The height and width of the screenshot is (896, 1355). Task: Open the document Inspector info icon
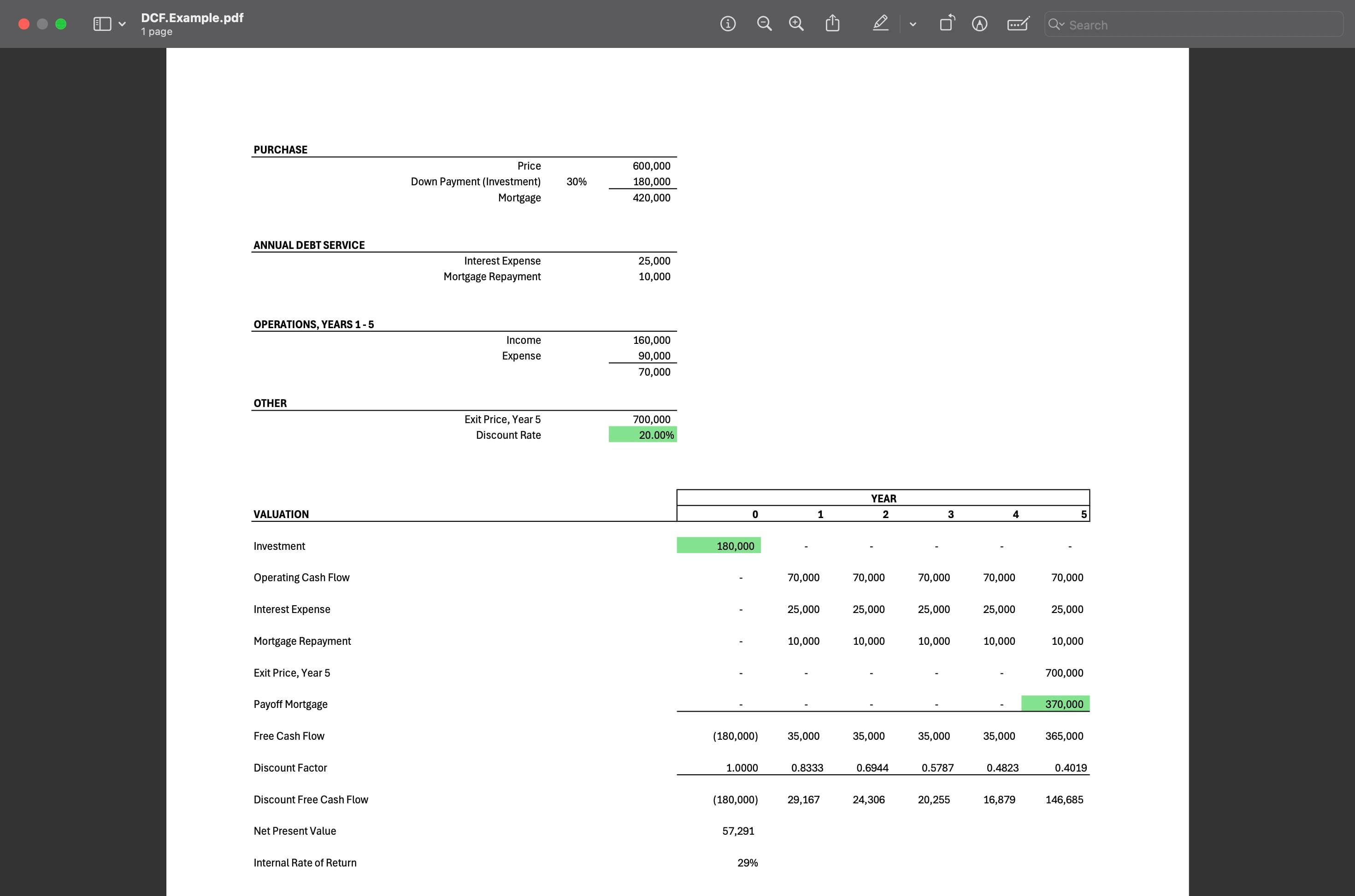click(x=727, y=24)
